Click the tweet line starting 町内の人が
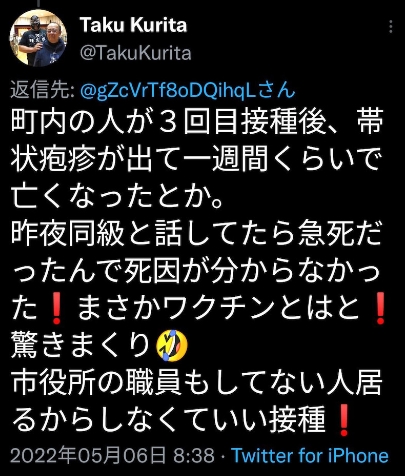Image resolution: width=405 pixels, height=476 pixels. click(x=197, y=123)
